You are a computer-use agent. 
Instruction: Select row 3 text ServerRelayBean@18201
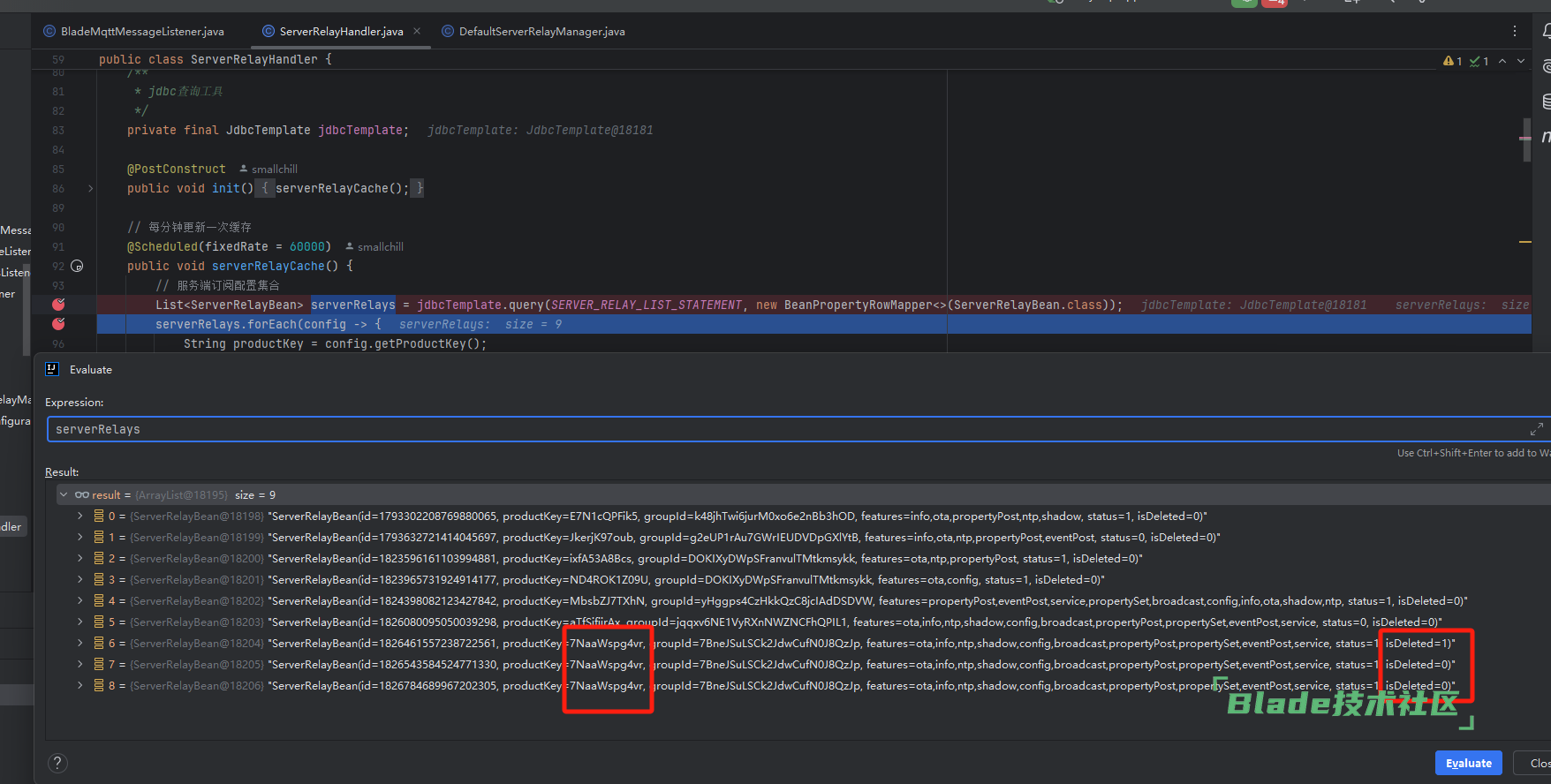tap(197, 579)
